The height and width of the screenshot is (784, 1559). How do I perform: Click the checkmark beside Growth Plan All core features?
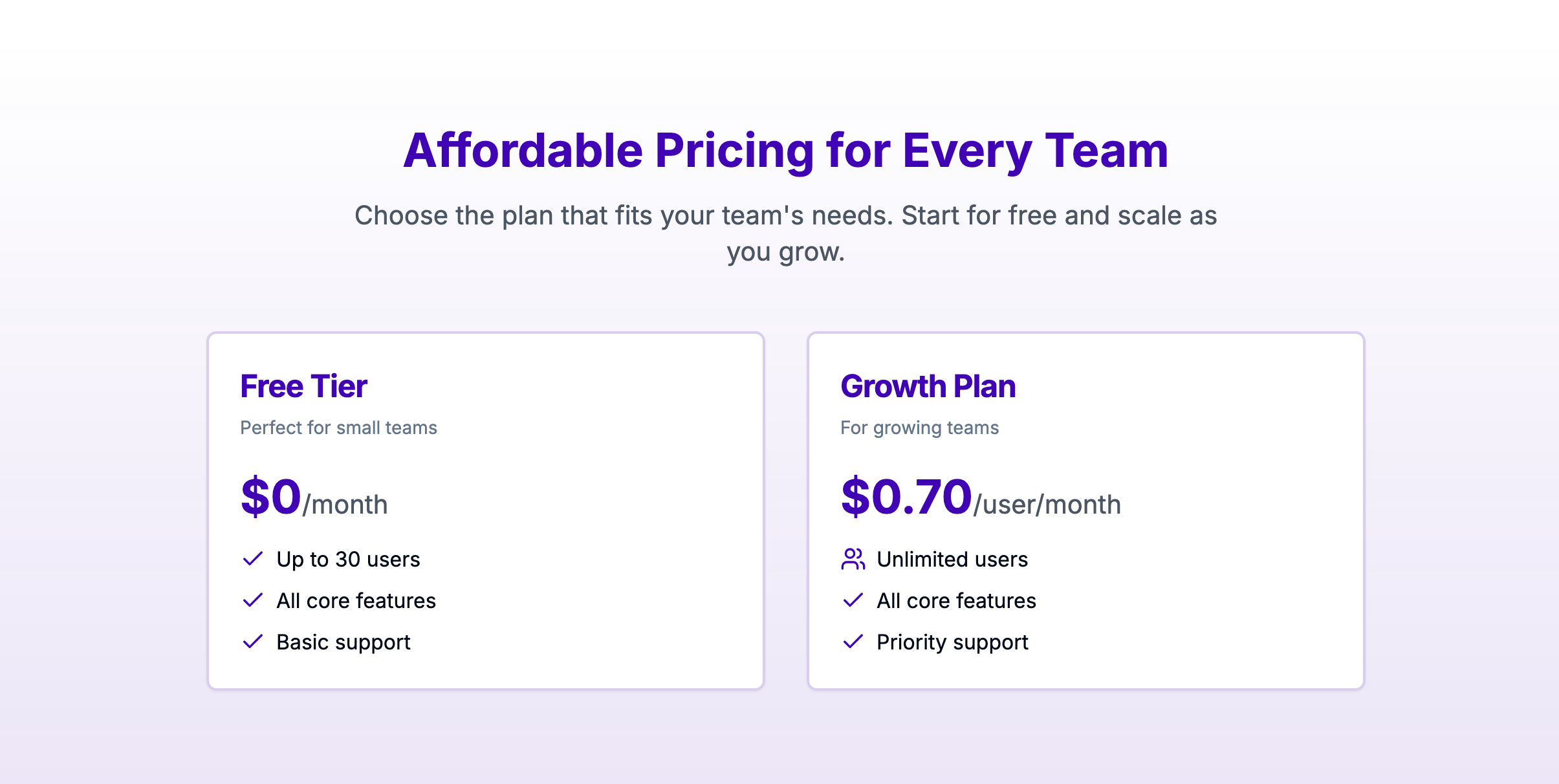click(853, 600)
